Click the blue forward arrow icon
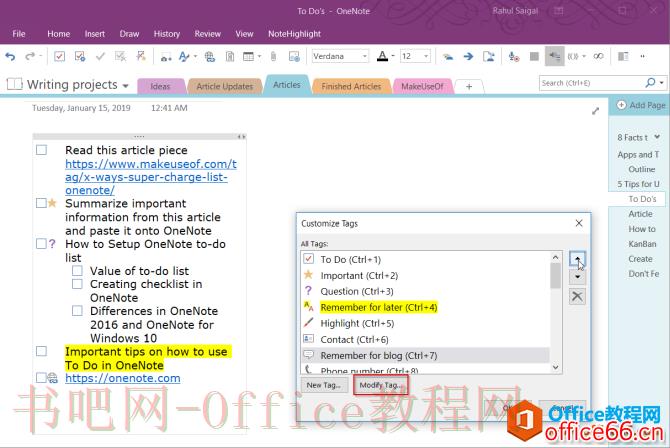This screenshot has height=448, width=670. pos(468,56)
